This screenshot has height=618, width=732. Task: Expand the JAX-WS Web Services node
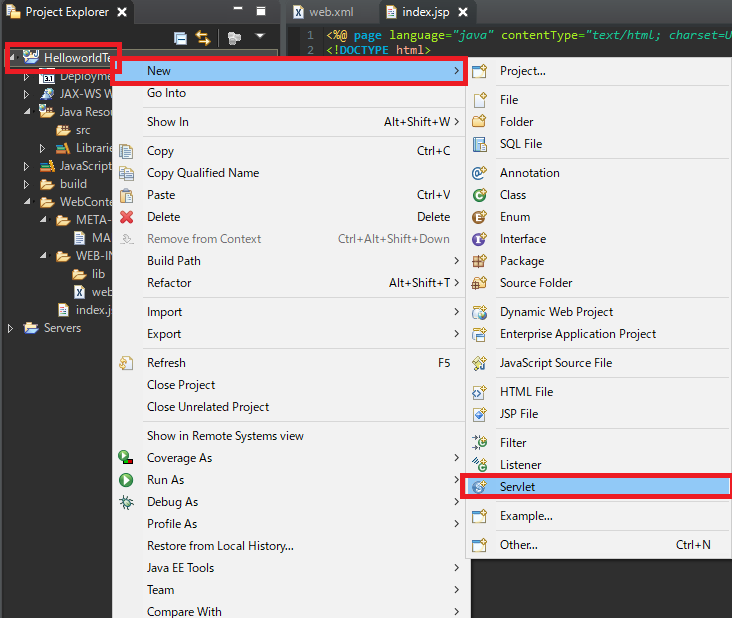26,94
